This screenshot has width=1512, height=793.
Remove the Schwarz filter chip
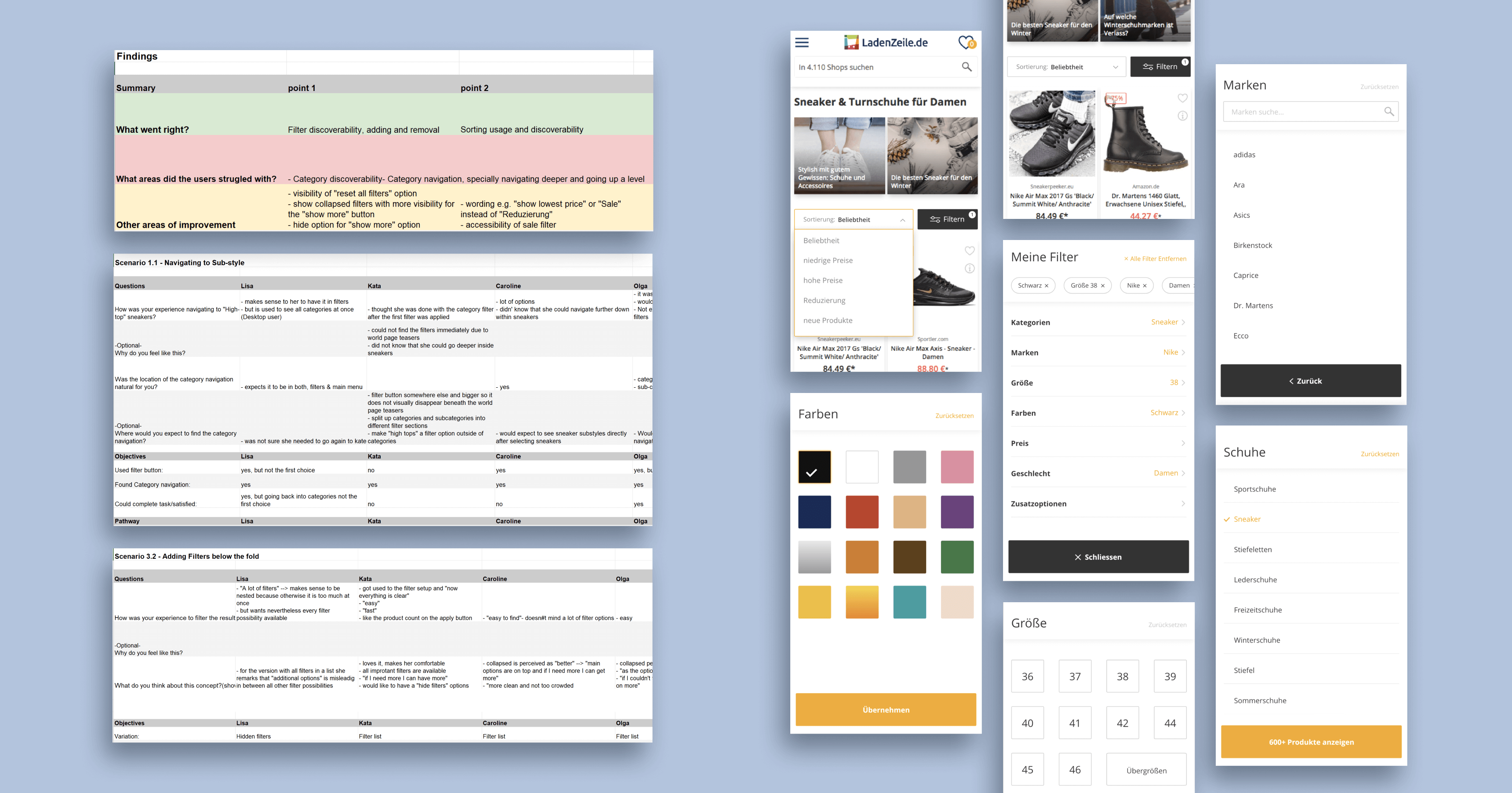tap(1047, 286)
